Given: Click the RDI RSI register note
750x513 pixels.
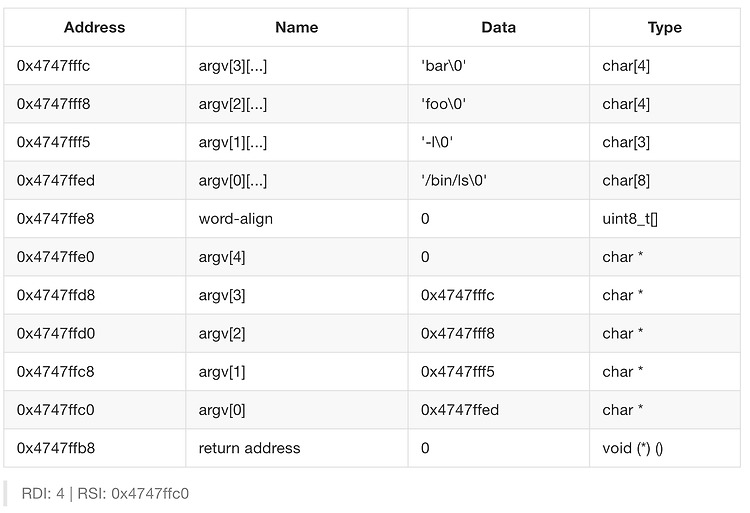Looking at the screenshot, I should click(105, 493).
